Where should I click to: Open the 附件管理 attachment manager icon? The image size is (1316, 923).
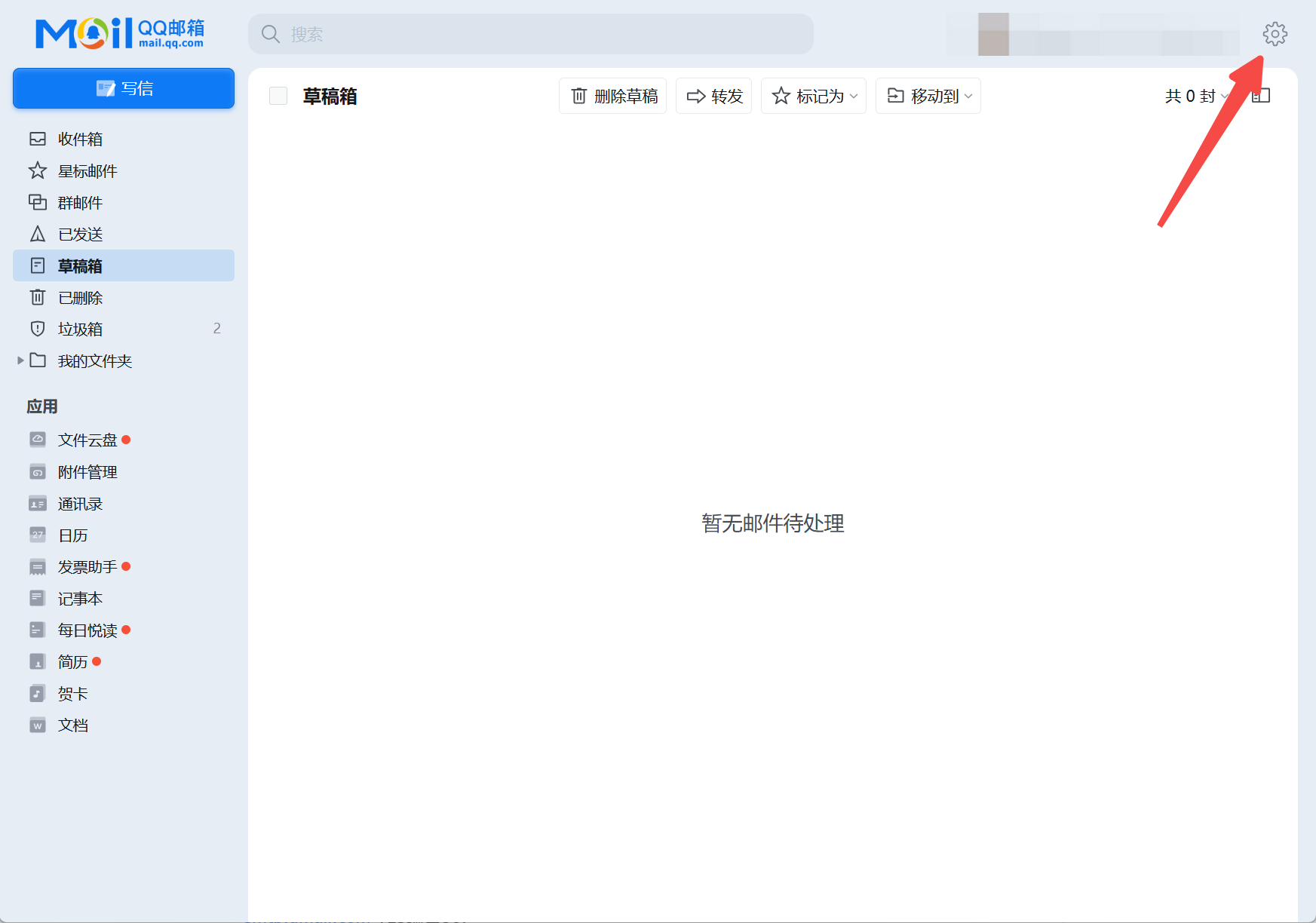point(38,471)
